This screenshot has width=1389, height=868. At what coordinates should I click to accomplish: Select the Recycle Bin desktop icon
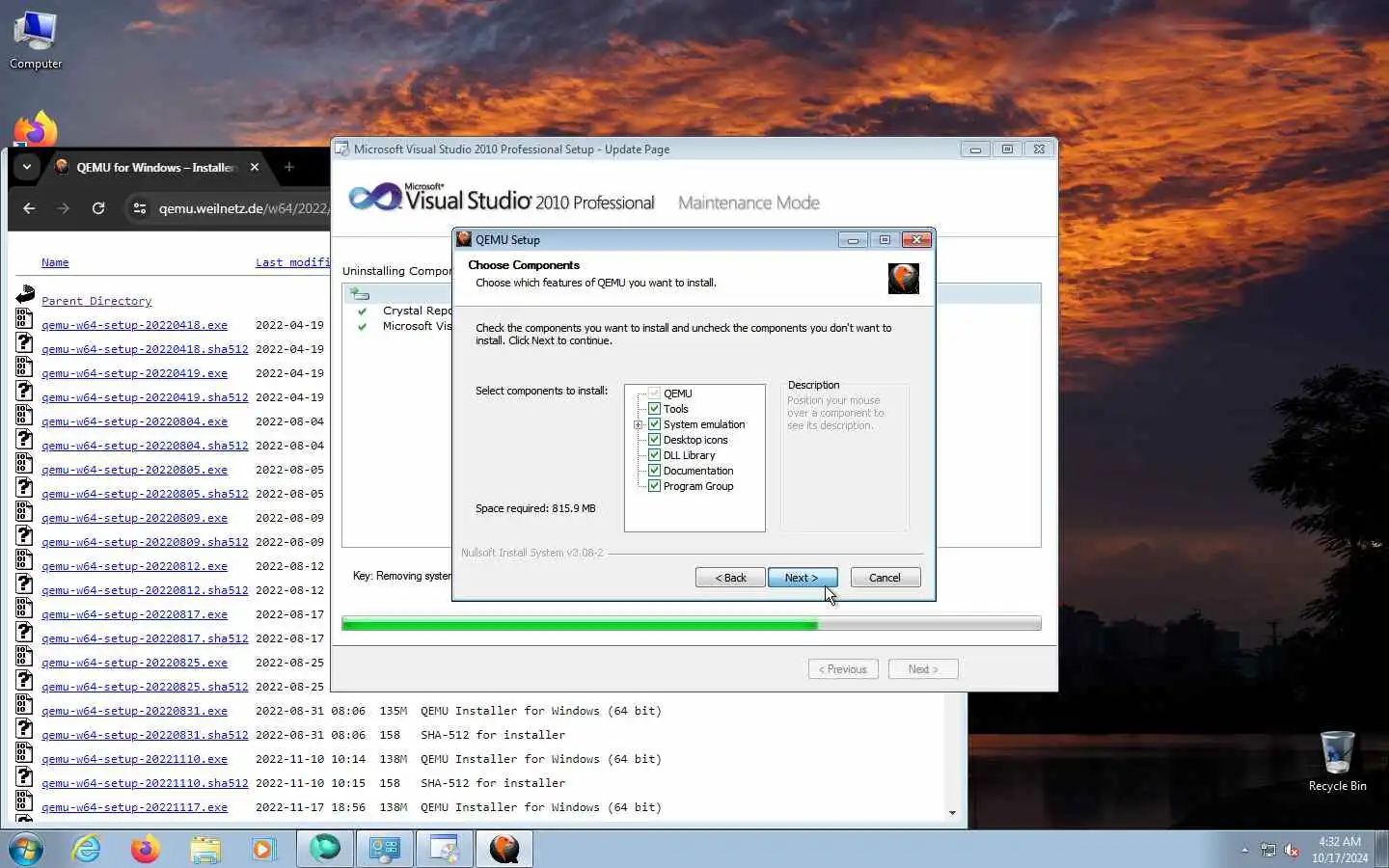pyautogui.click(x=1337, y=761)
